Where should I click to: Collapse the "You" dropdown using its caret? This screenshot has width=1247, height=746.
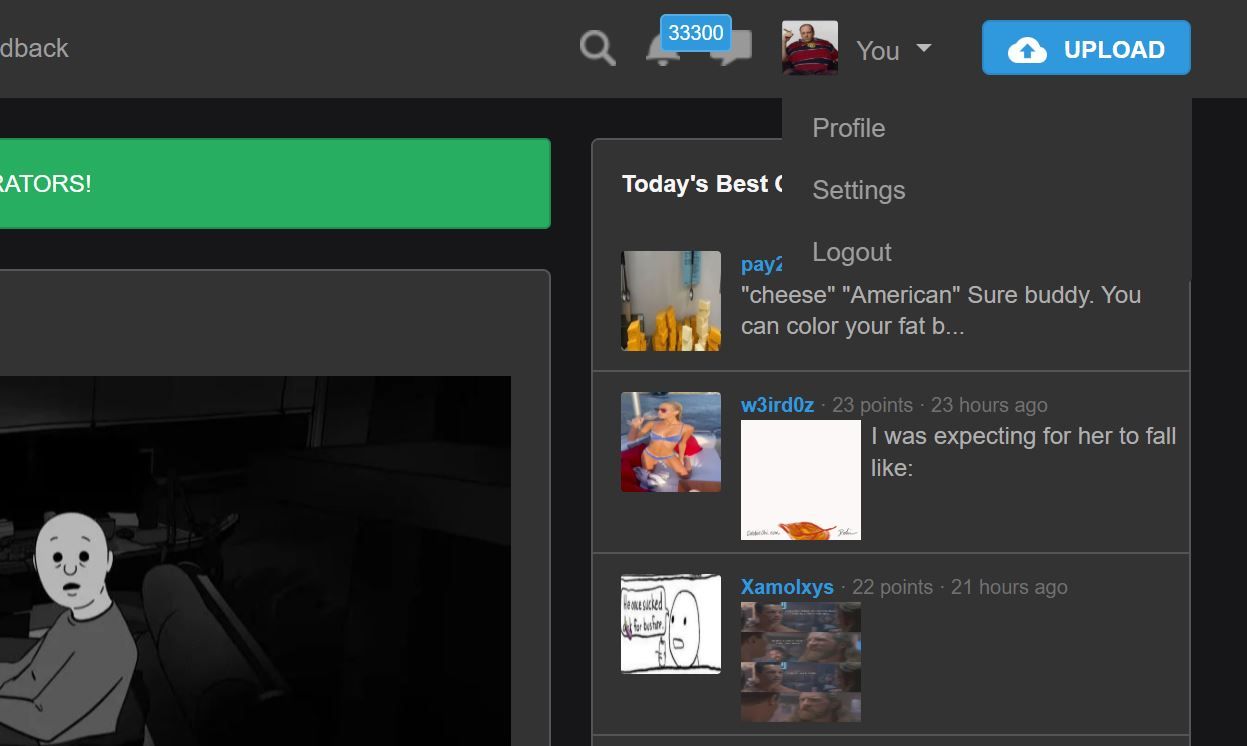click(923, 48)
